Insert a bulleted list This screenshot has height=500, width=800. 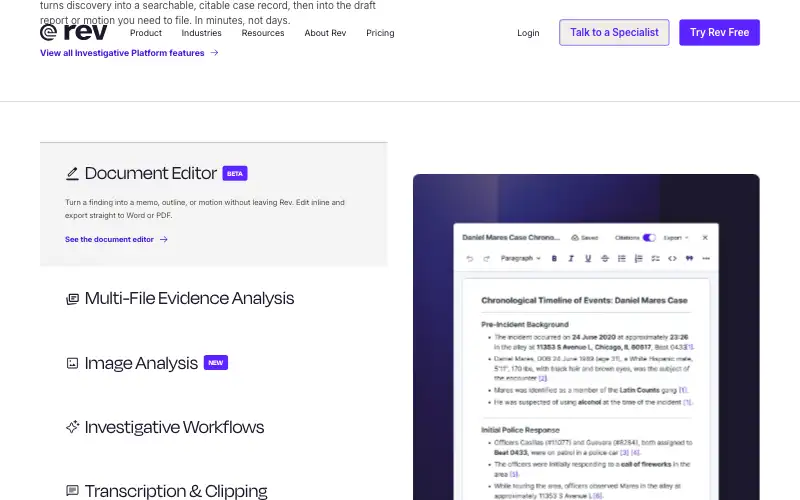point(621,259)
